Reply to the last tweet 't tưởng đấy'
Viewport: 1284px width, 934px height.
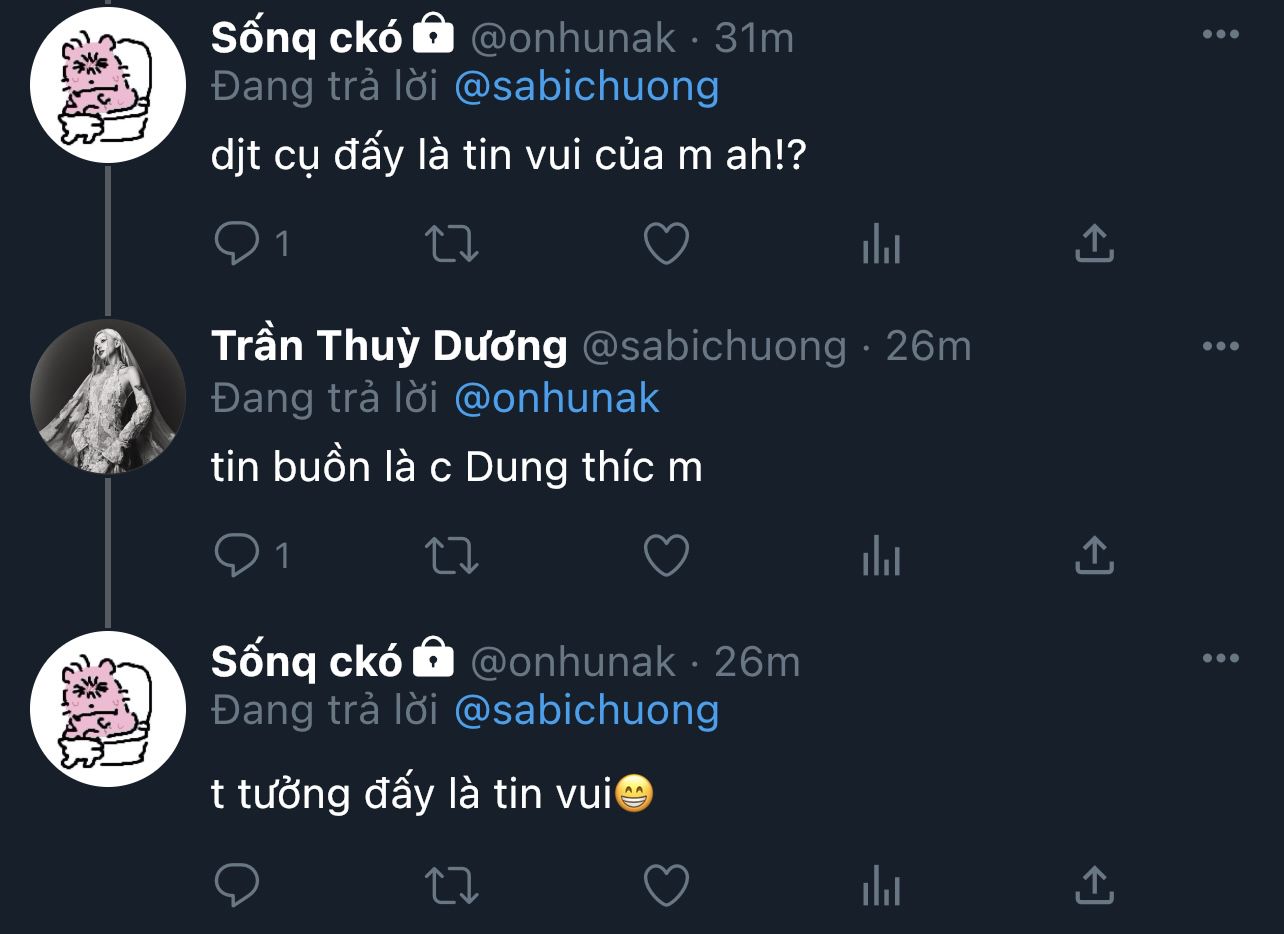coord(237,885)
